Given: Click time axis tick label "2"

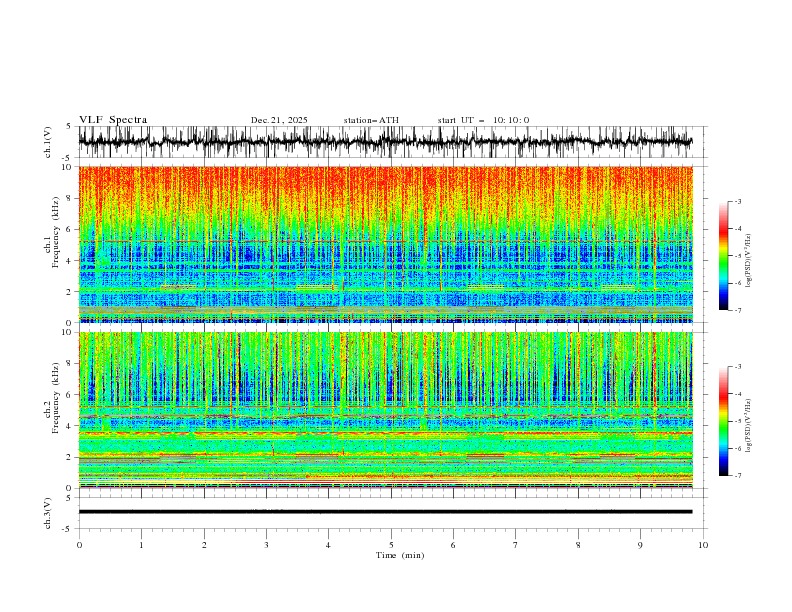Looking at the screenshot, I should [x=204, y=545].
